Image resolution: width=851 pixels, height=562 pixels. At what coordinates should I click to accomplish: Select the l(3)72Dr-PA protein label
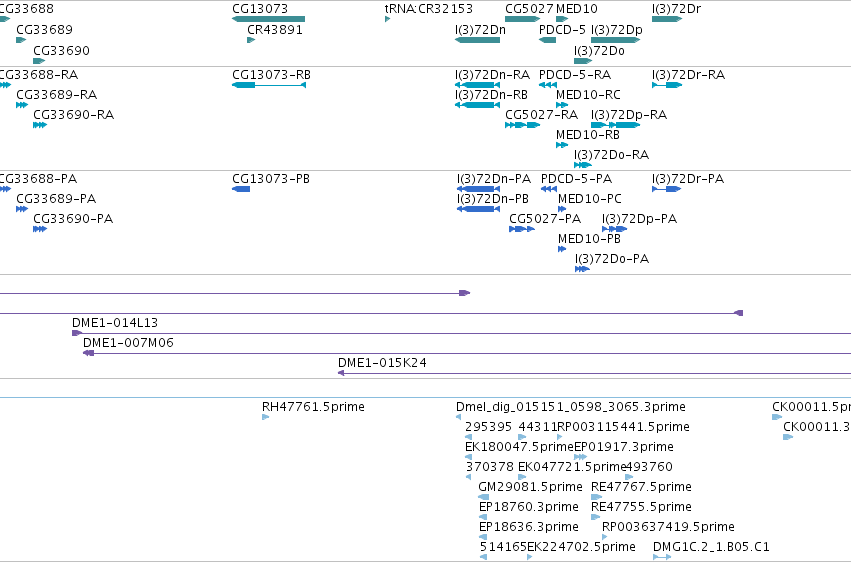tap(688, 178)
